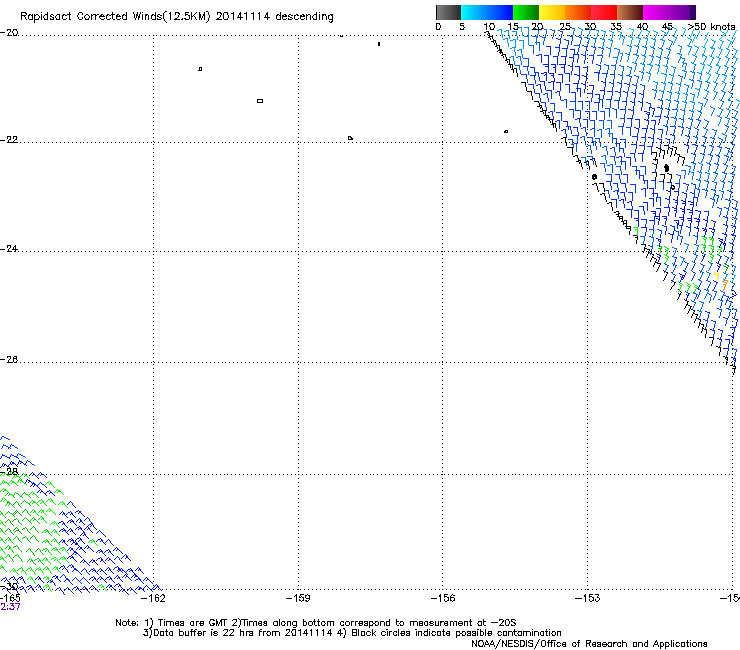Click the yellow 20-25 knots legend color
The height and width of the screenshot is (650, 740).
tap(552, 12)
